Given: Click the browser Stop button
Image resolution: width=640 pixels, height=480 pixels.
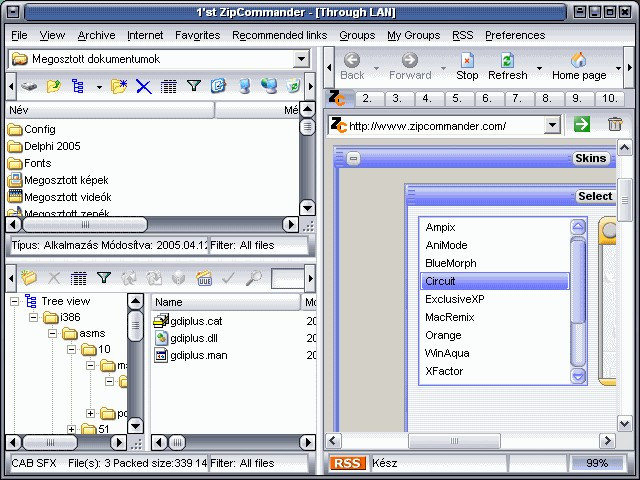Looking at the screenshot, I should click(x=467, y=67).
